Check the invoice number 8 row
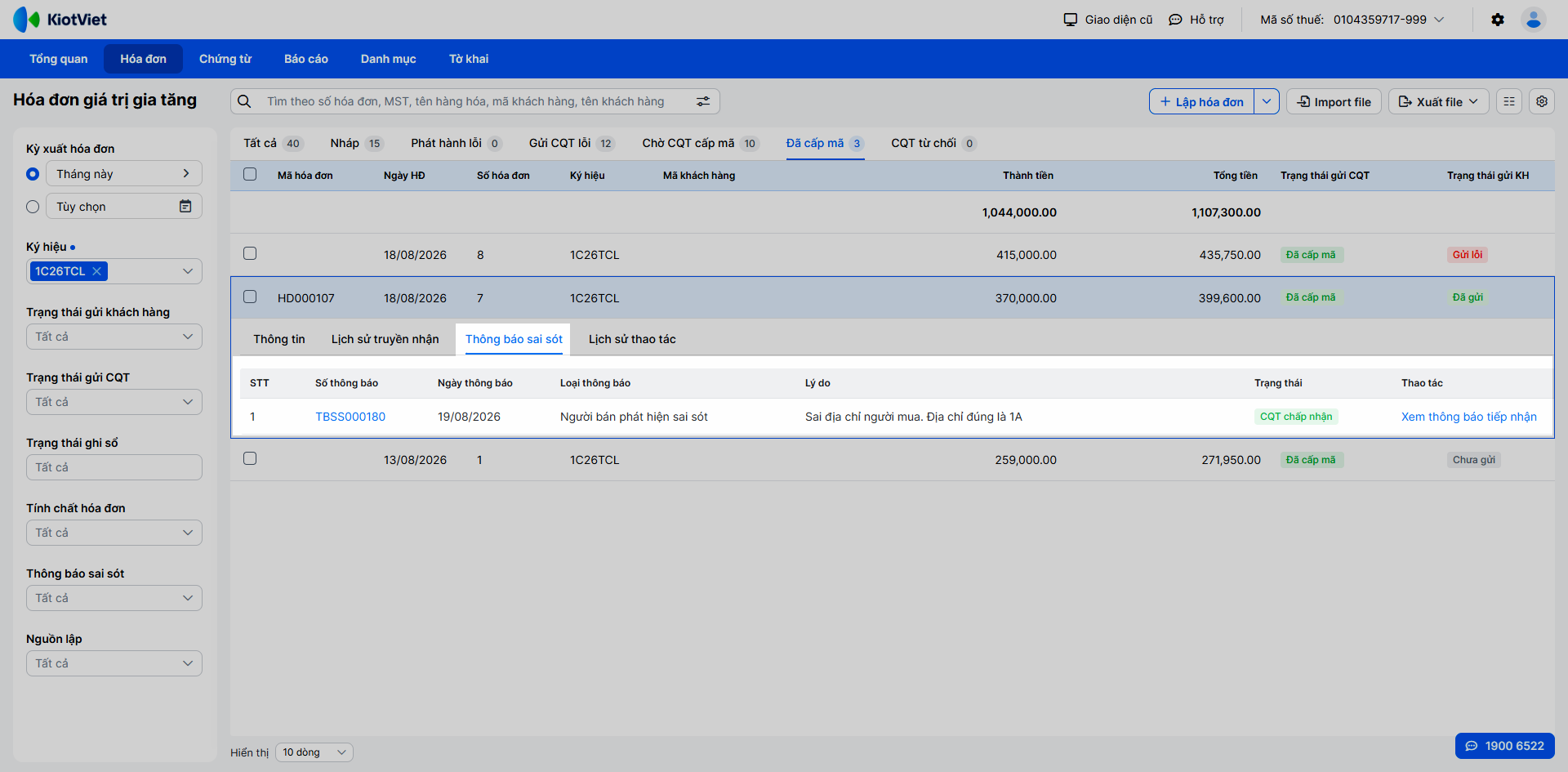Viewport: 1568px width, 772px height. pos(250,253)
